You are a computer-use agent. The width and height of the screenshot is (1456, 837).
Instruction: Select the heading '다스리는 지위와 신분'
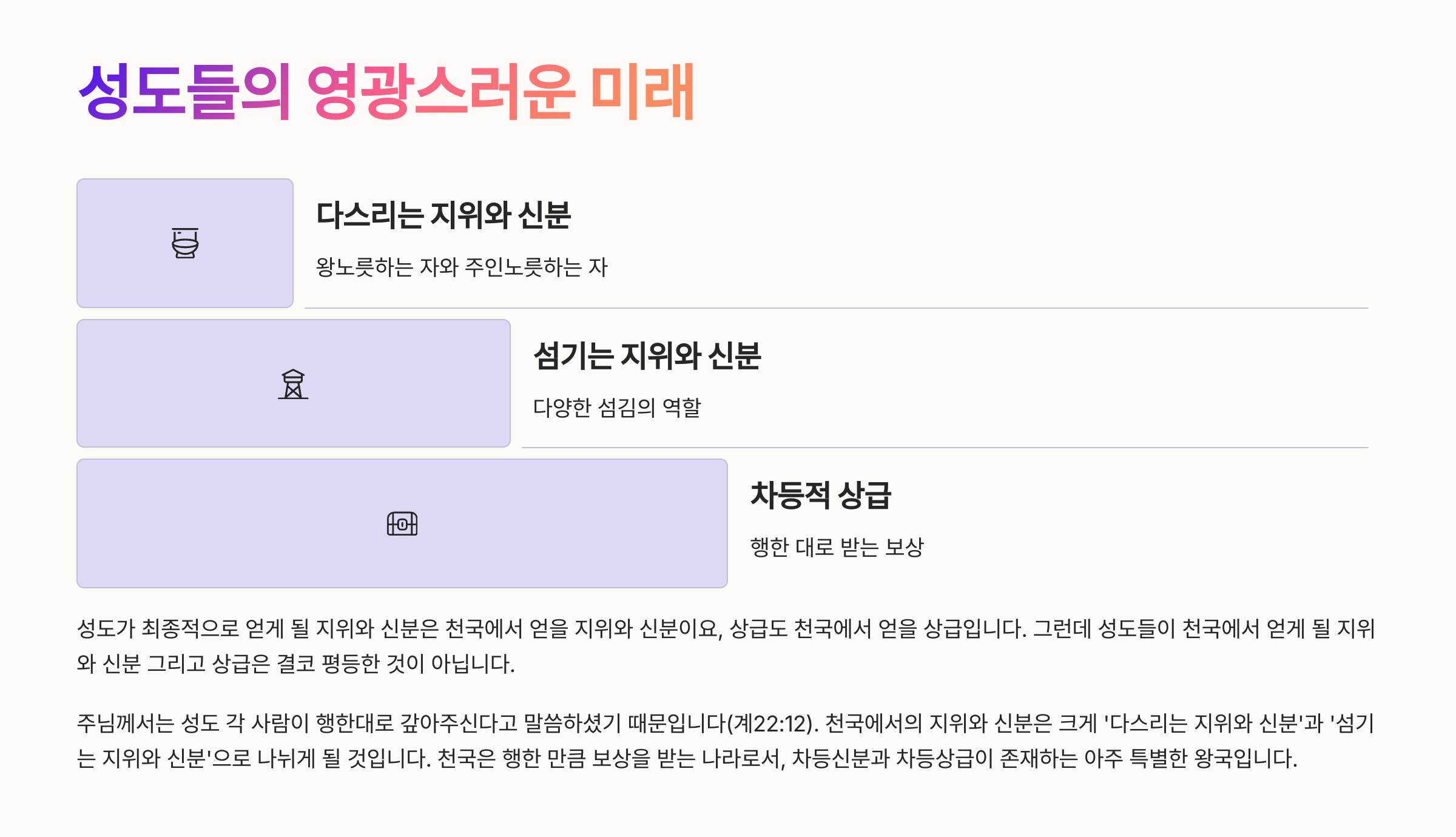(x=443, y=215)
